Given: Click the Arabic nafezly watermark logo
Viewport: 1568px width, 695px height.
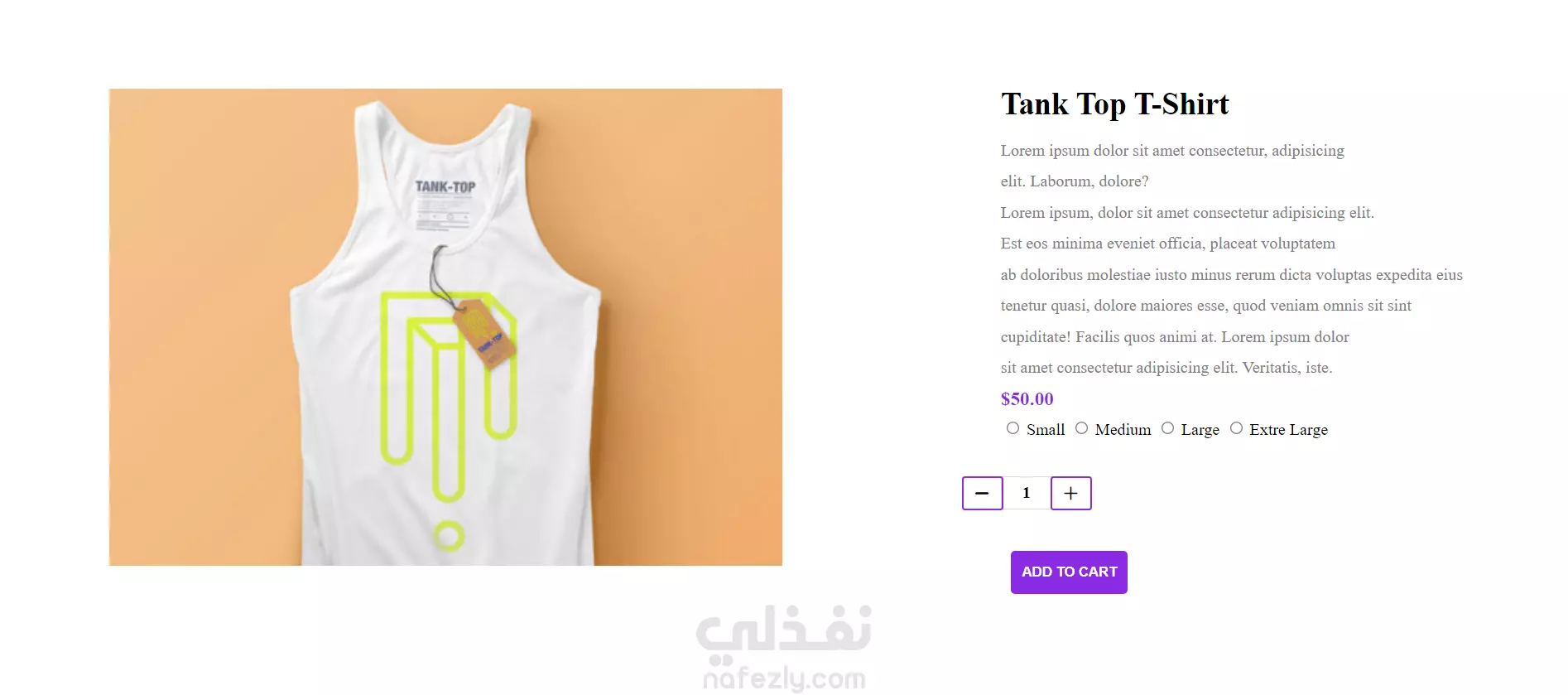Looking at the screenshot, I should click(783, 630).
